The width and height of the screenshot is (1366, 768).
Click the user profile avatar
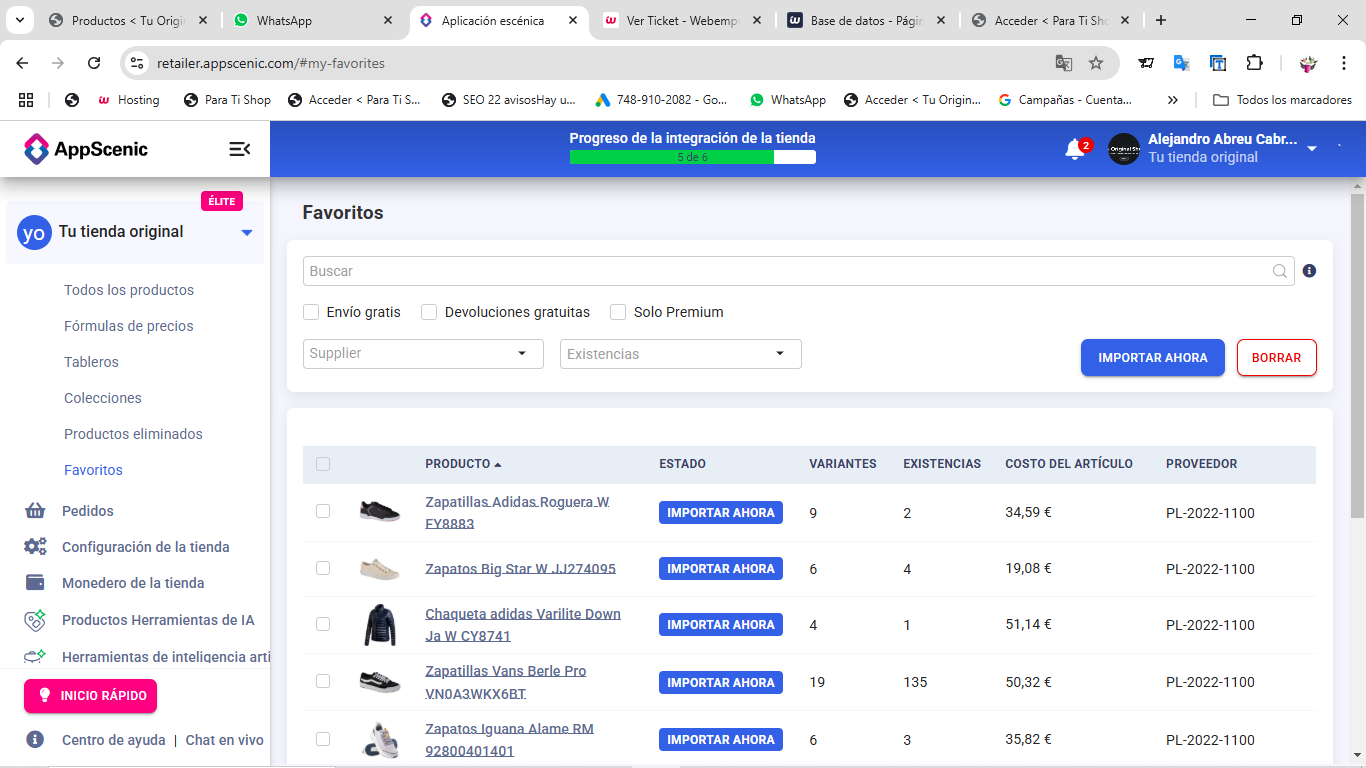[x=1124, y=149]
